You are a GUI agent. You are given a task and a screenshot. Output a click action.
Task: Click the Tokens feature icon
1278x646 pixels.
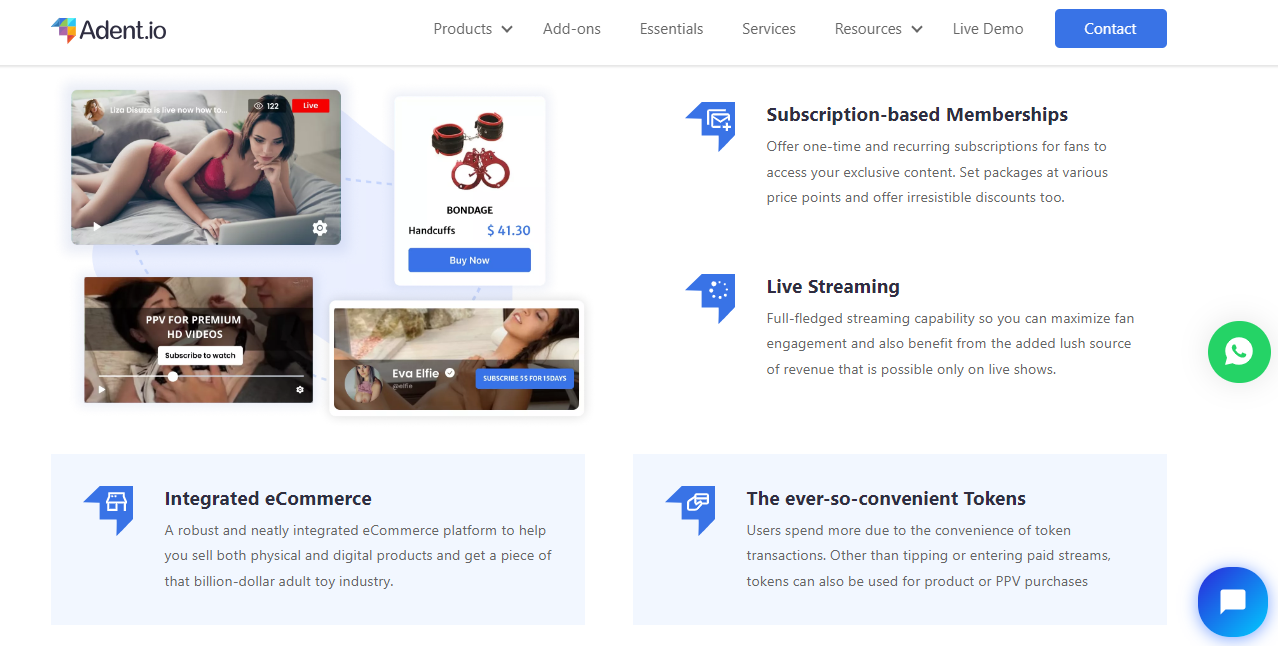pos(691,510)
